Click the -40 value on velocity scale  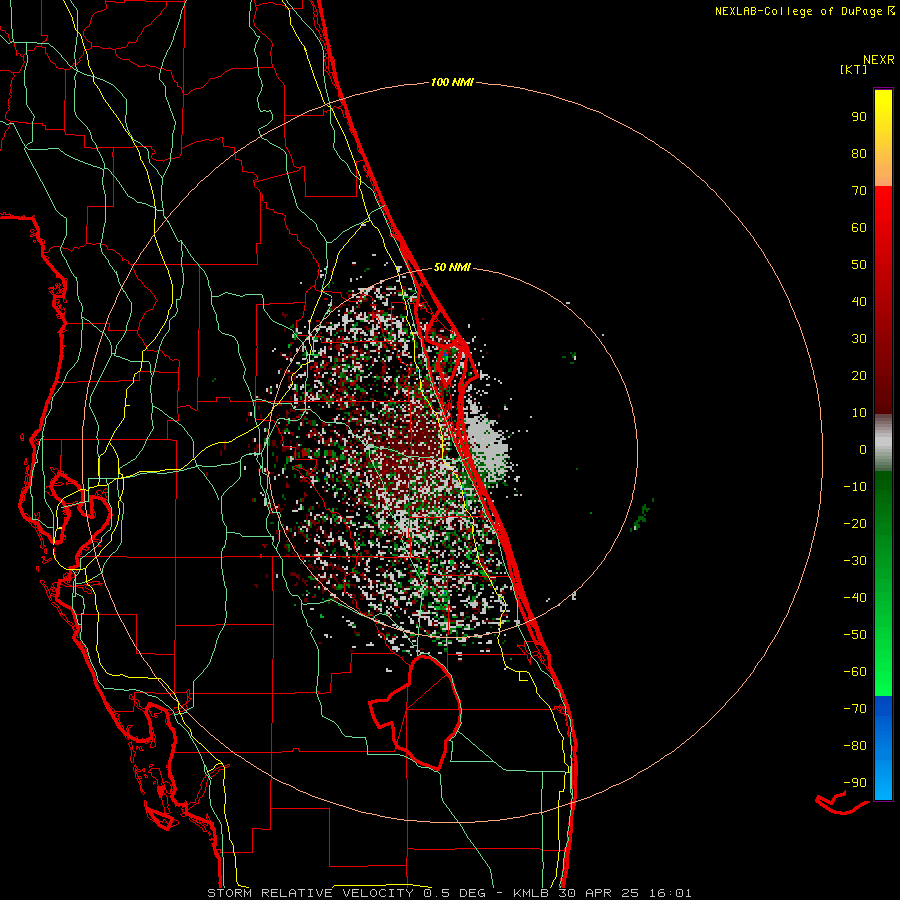855,598
